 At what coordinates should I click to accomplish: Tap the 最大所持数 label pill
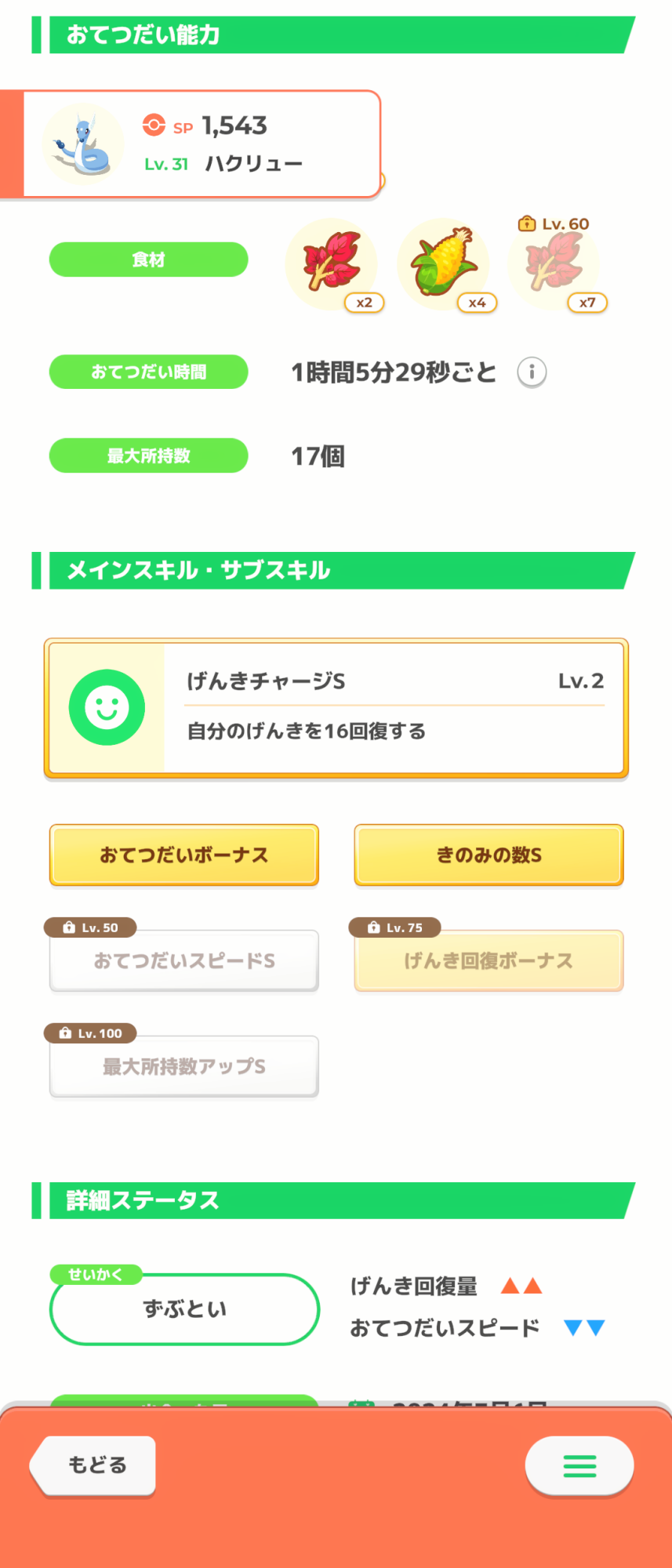pyautogui.click(x=149, y=456)
